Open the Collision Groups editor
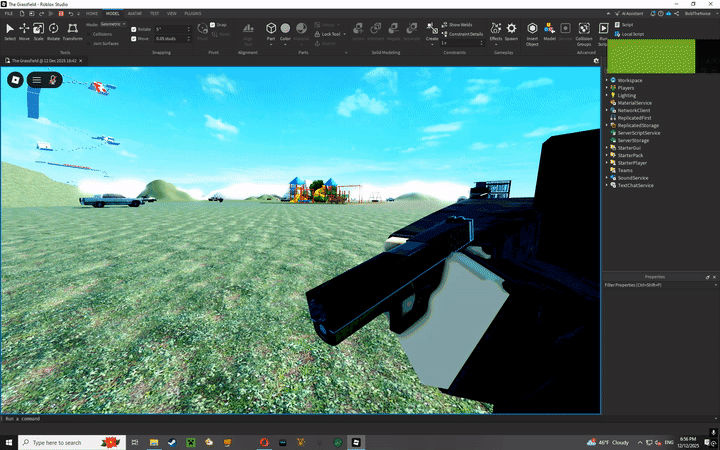Viewport: 720px width, 450px height. pyautogui.click(x=584, y=31)
